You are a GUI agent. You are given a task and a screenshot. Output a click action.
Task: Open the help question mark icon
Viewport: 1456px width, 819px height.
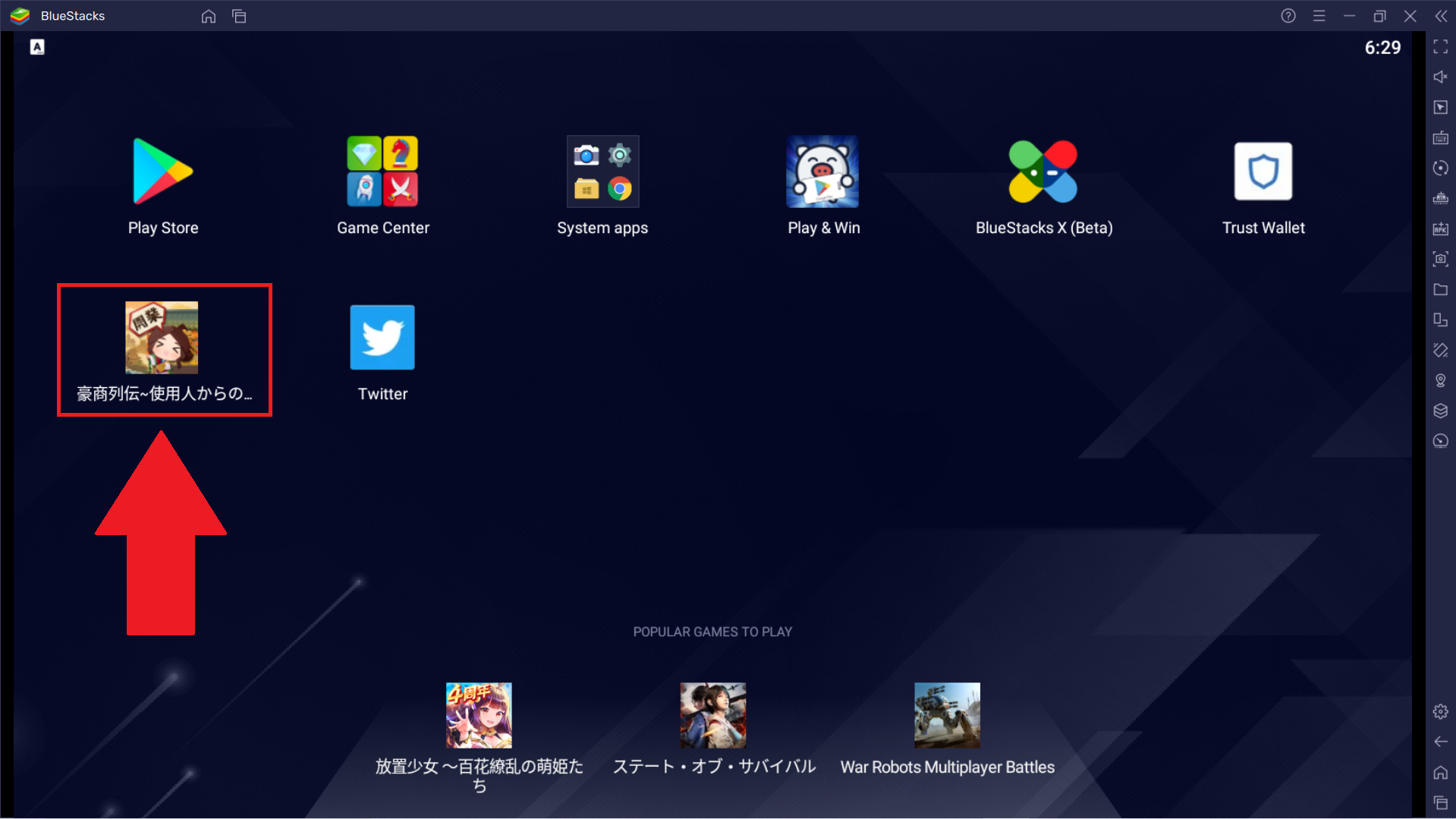tap(1288, 16)
